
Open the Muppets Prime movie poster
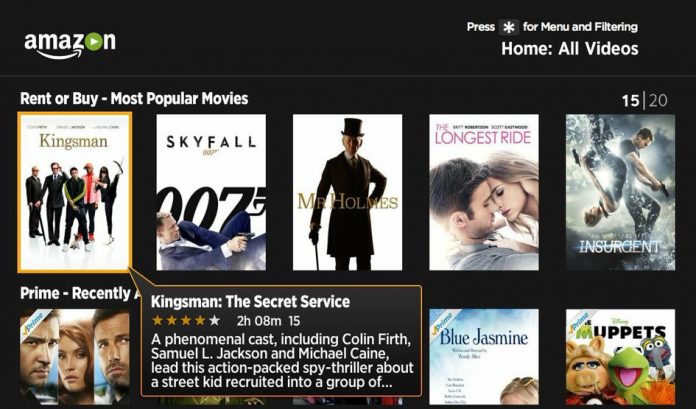point(621,357)
